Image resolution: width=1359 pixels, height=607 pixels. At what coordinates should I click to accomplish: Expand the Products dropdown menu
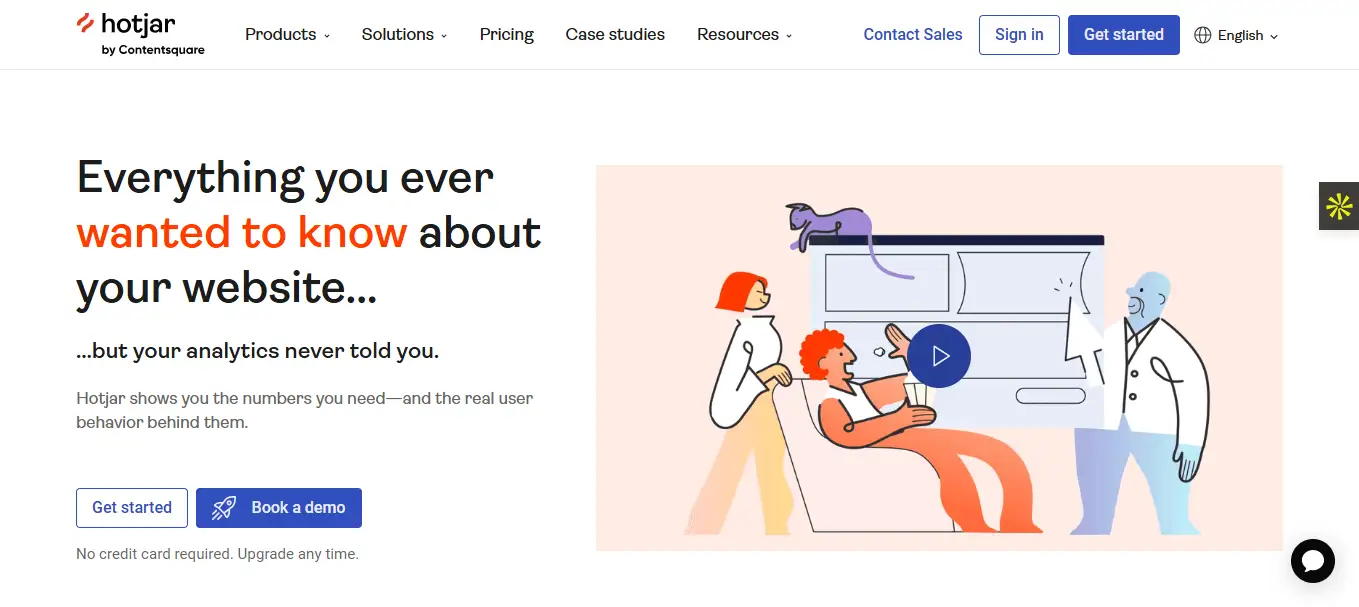[x=287, y=34]
